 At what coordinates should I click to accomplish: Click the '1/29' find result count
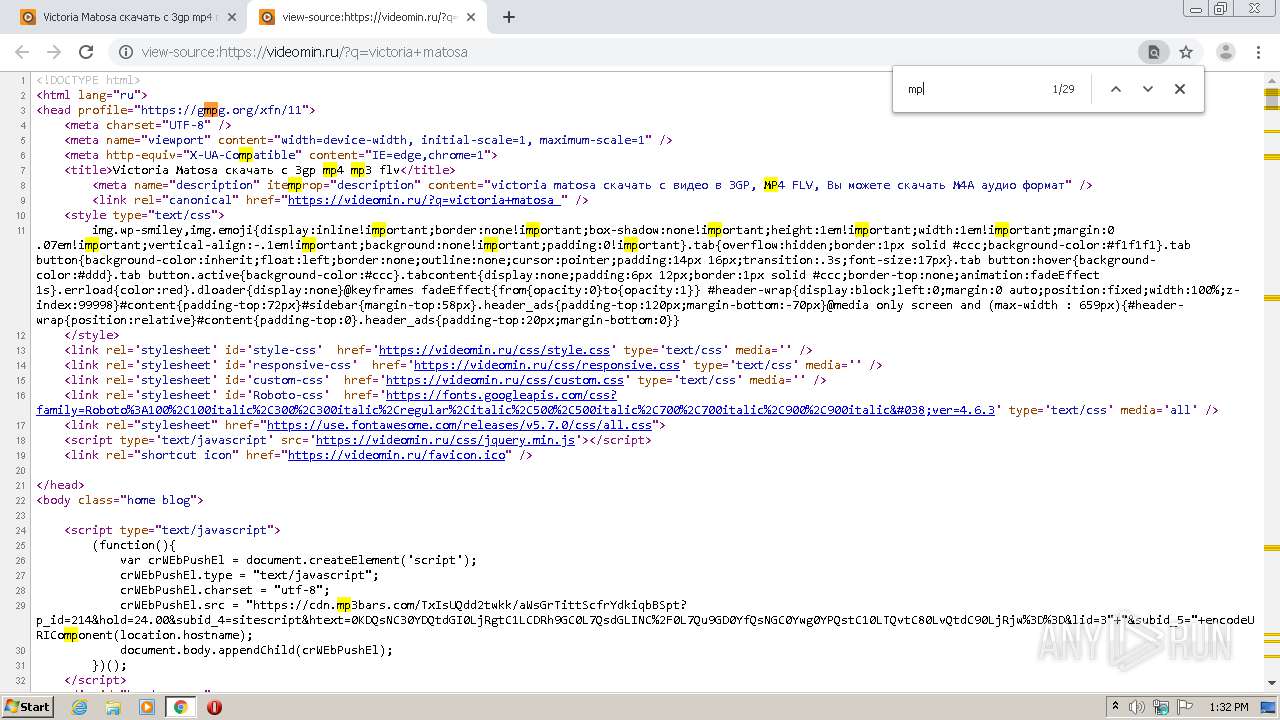[1063, 89]
